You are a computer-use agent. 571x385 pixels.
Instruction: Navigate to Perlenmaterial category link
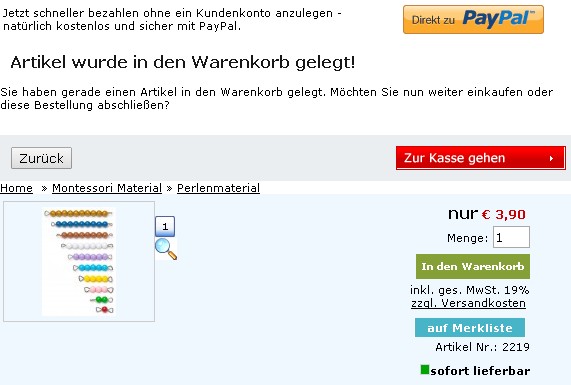coord(218,188)
